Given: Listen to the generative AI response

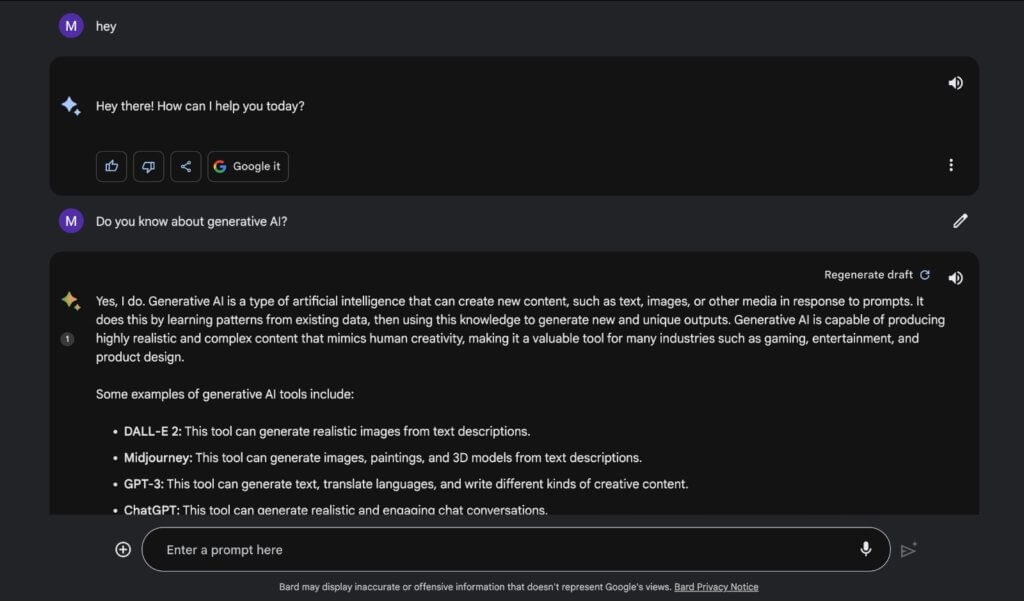Looking at the screenshot, I should click(x=955, y=278).
